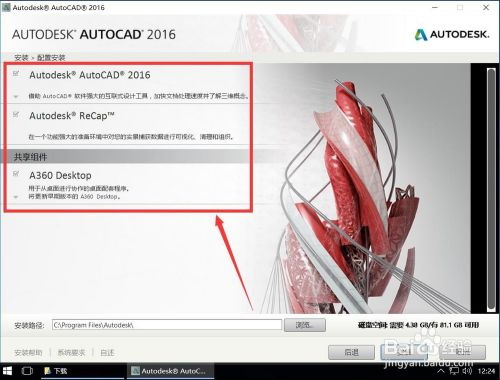This screenshot has width=500, height=380.
Task: Click the cancel button at bottom right
Action: (x=462, y=352)
